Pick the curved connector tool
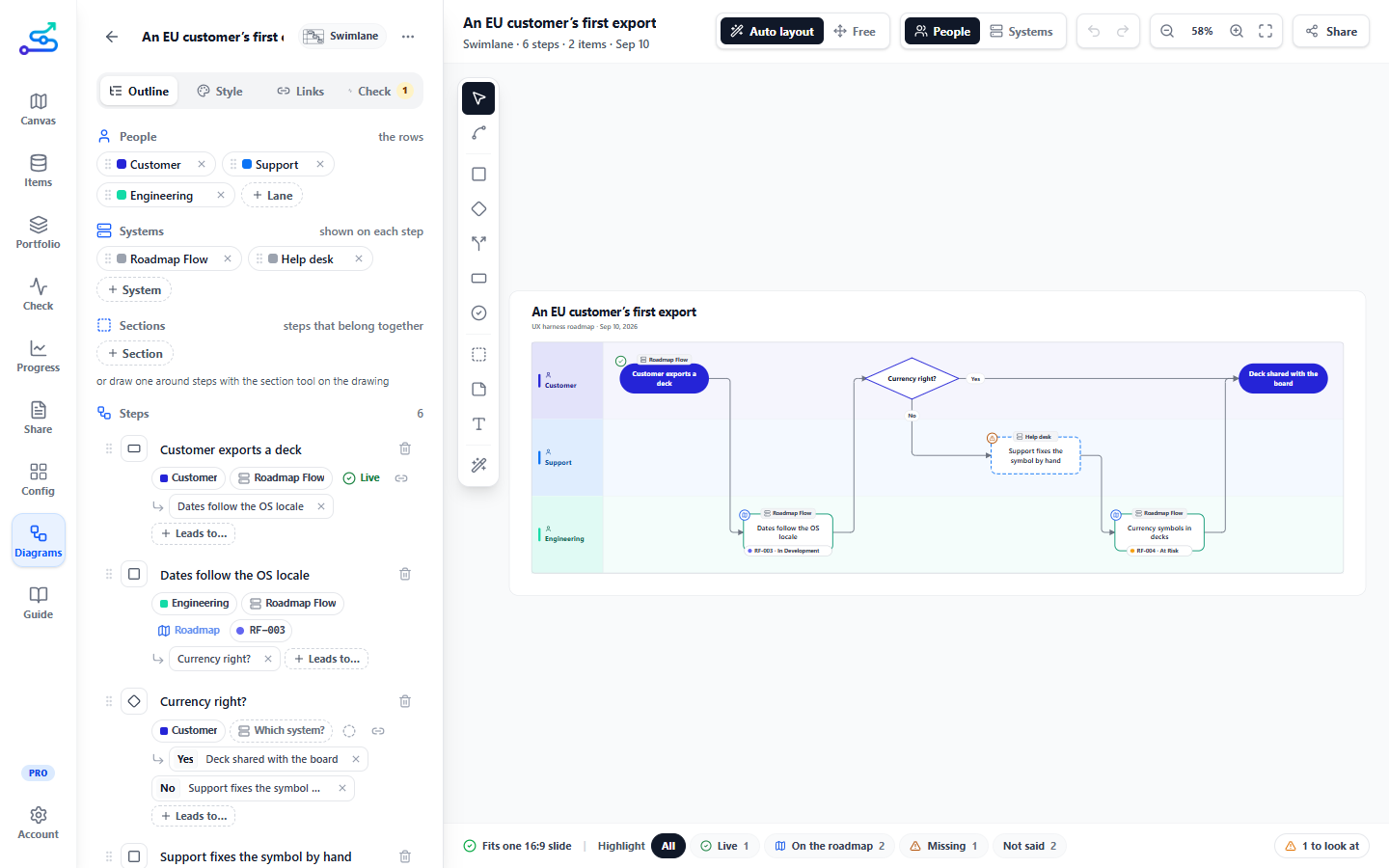The image size is (1389, 868). coord(478,133)
